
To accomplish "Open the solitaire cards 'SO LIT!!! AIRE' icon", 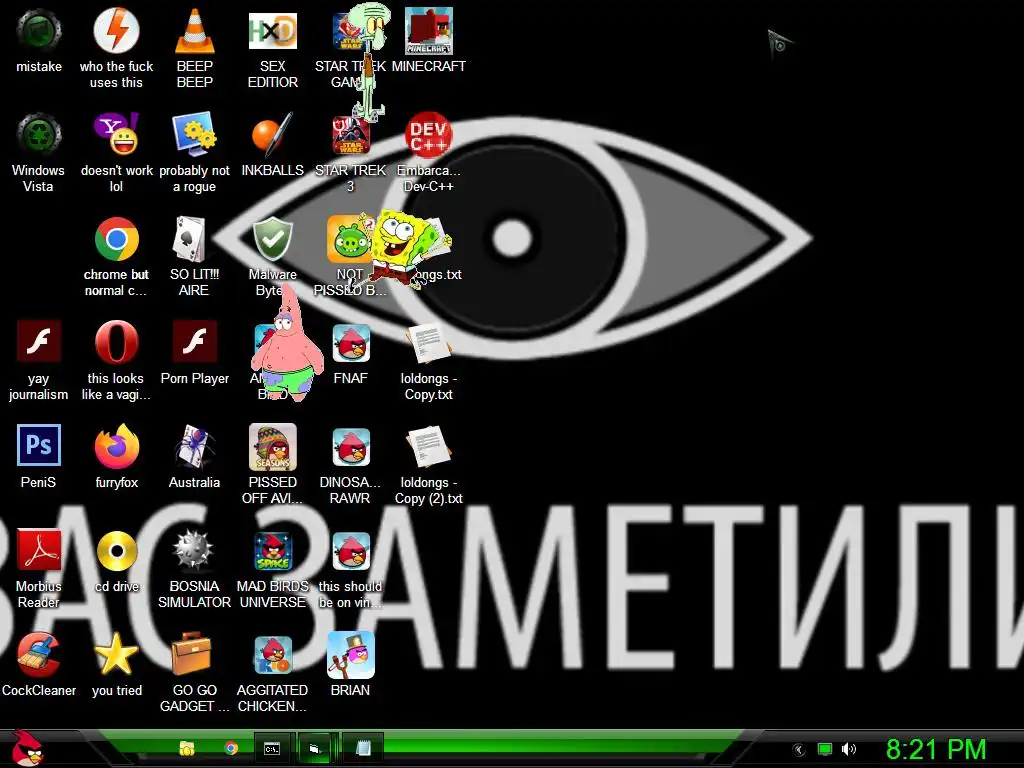I will pos(189,239).
